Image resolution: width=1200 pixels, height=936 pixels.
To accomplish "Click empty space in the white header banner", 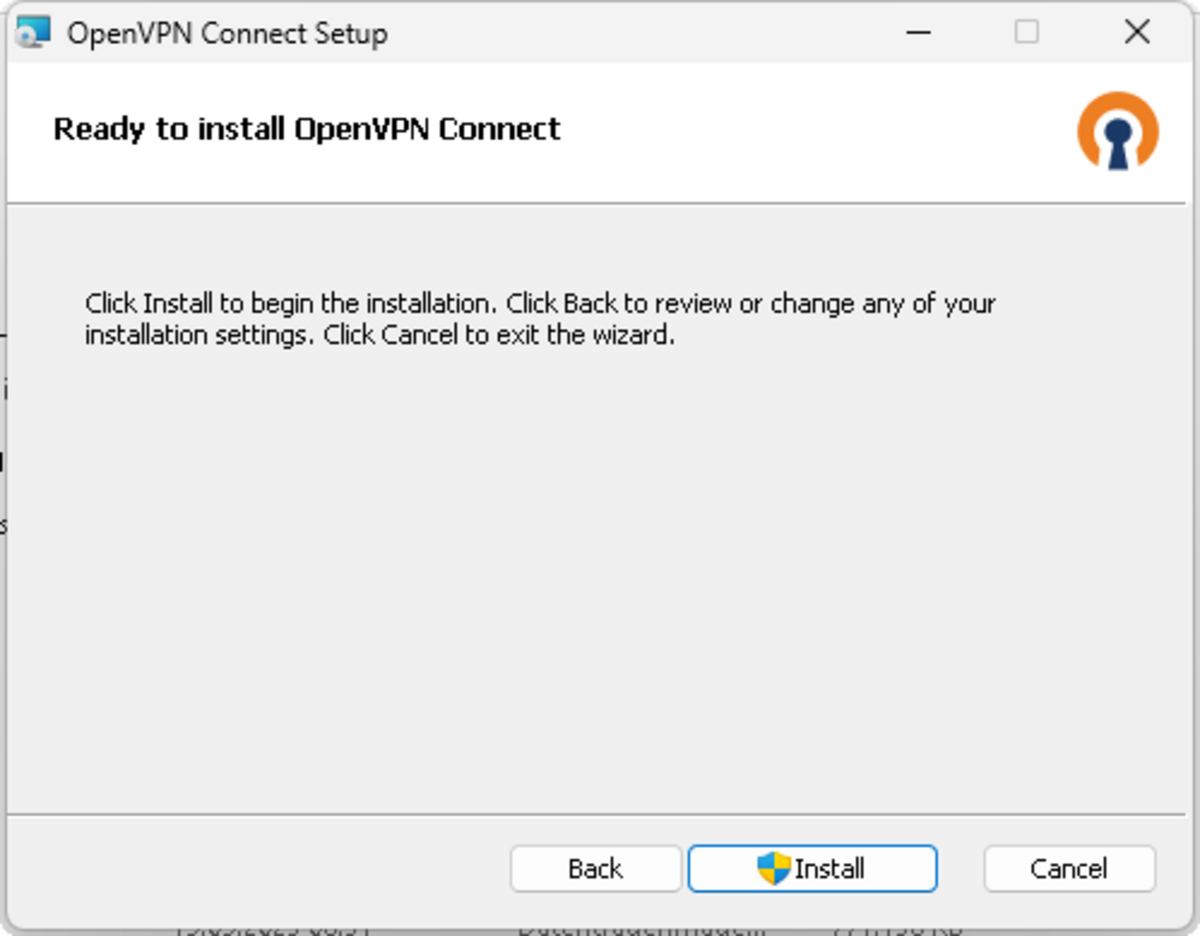I will point(800,130).
